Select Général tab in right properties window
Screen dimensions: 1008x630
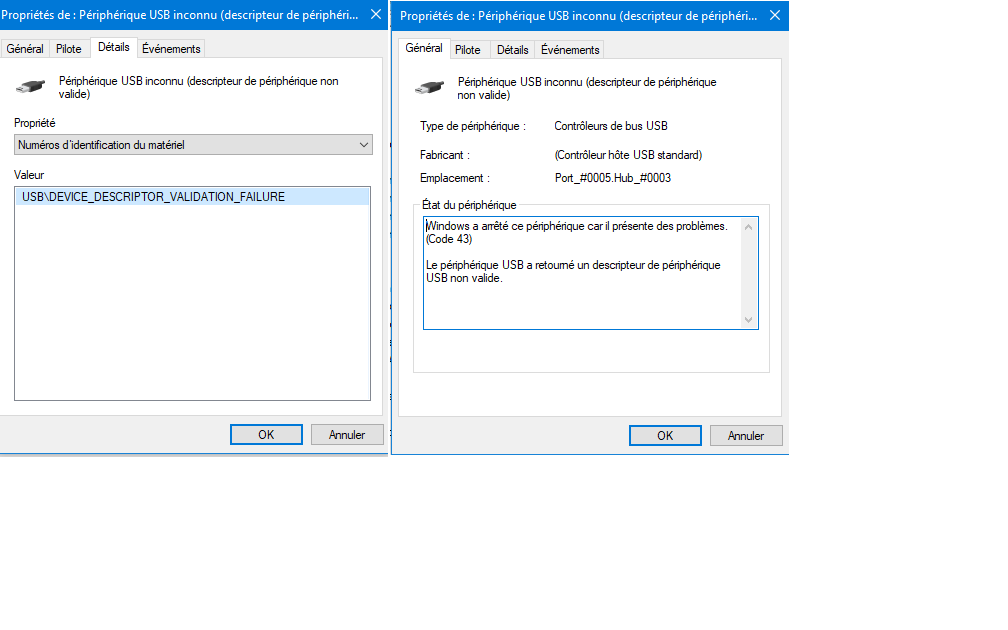[424, 48]
